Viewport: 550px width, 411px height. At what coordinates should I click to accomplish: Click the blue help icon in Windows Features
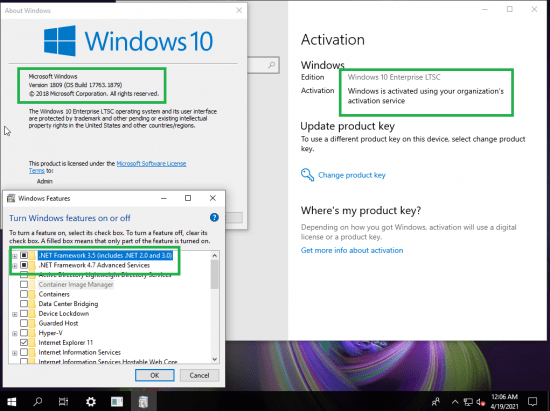pos(214,218)
